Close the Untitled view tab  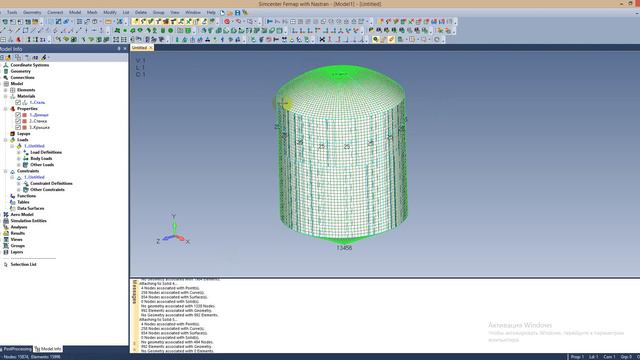151,48
